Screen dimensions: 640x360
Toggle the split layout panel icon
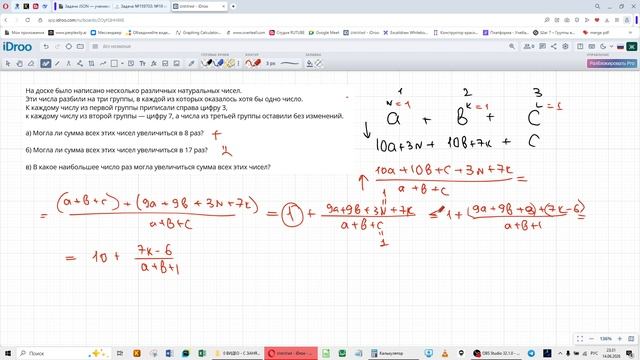pos(580,47)
